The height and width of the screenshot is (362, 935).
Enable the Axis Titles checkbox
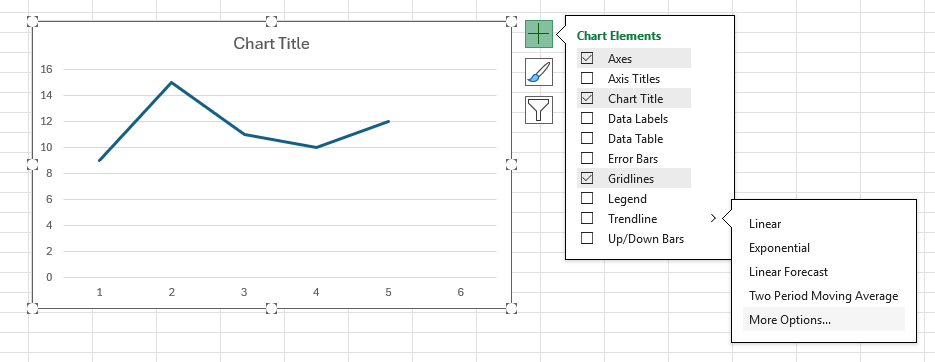coord(587,78)
